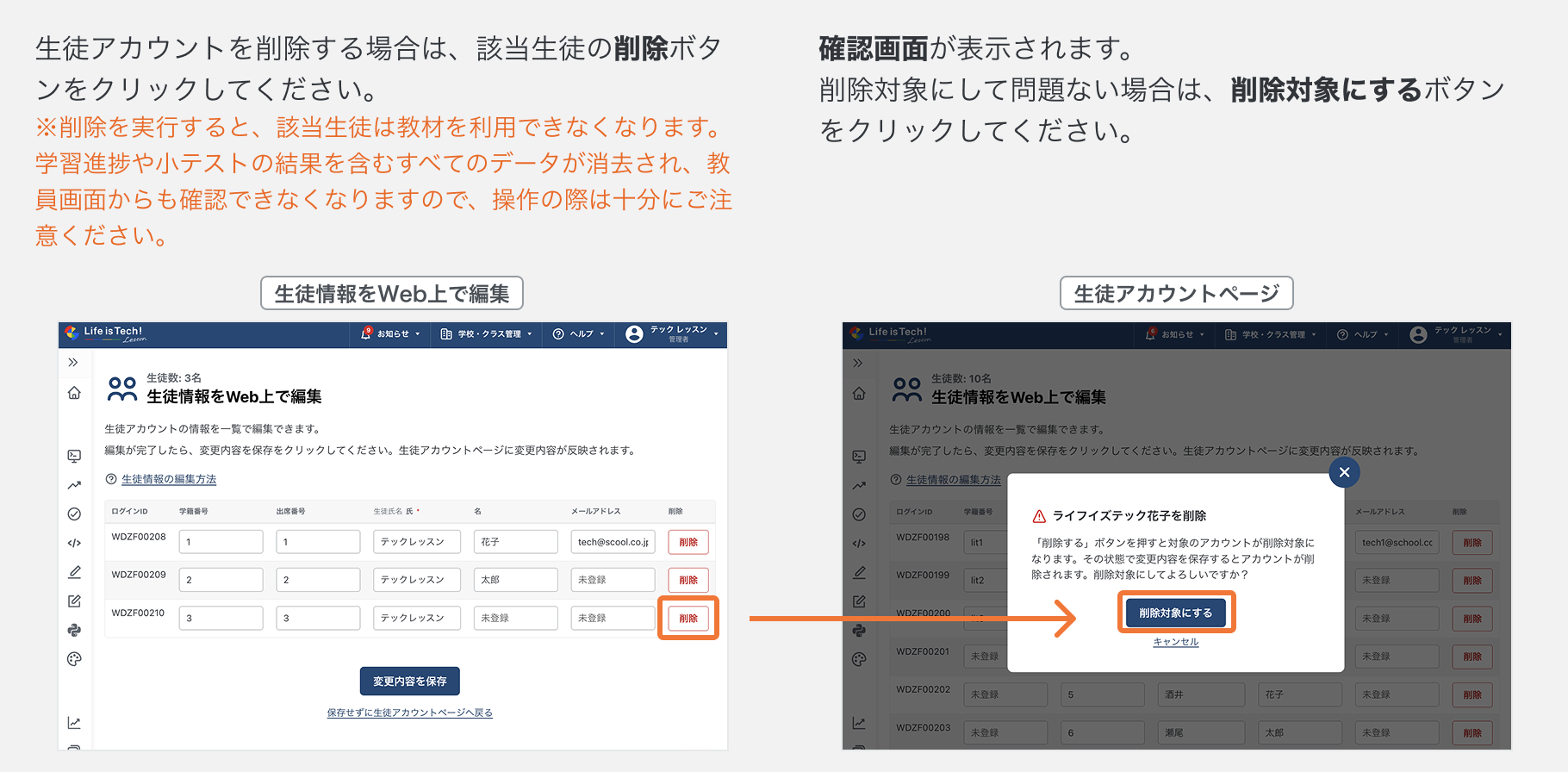The width and height of the screenshot is (1568, 772).
Task: Click the notification bell in left screenshot header
Action: (x=366, y=333)
